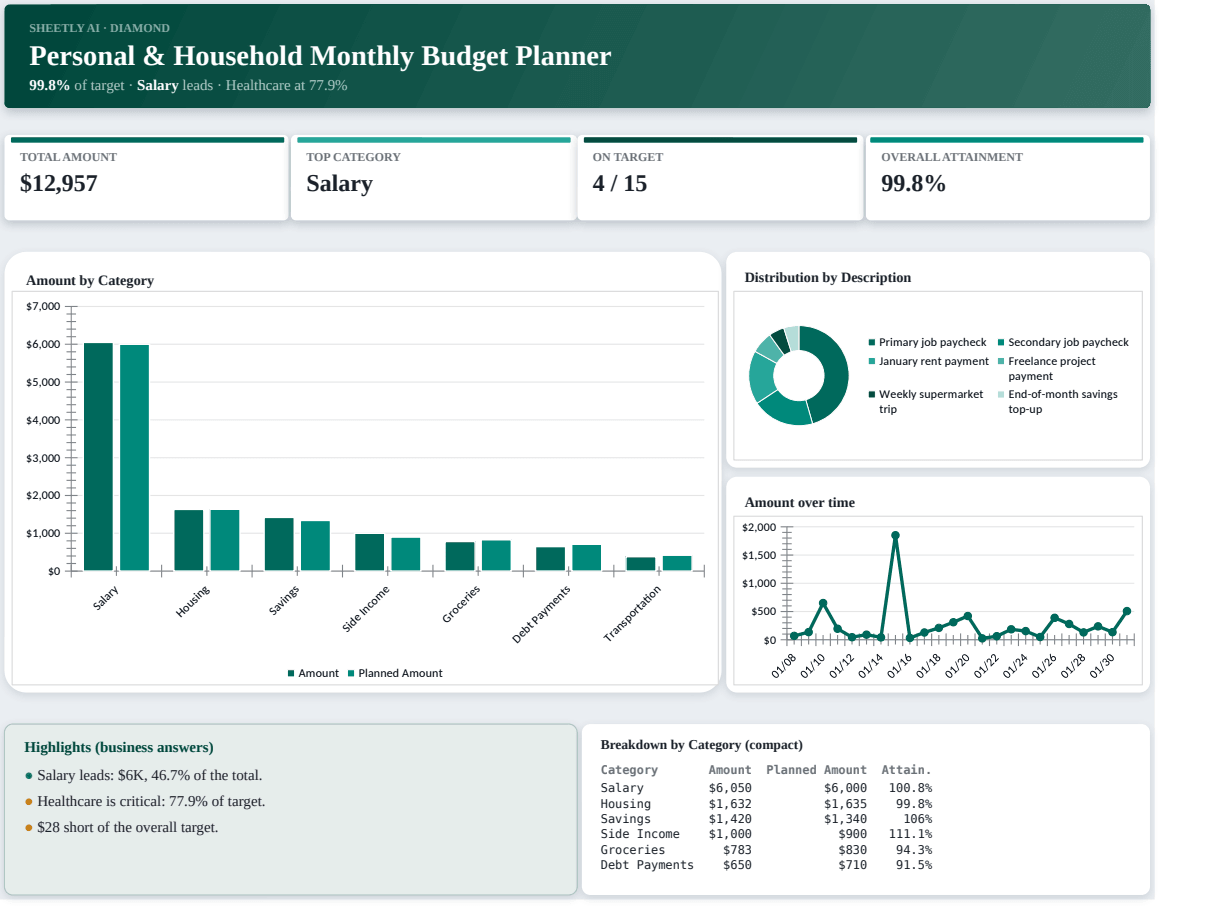
Task: Open the Total Amount card showing $12,957
Action: 146,178
